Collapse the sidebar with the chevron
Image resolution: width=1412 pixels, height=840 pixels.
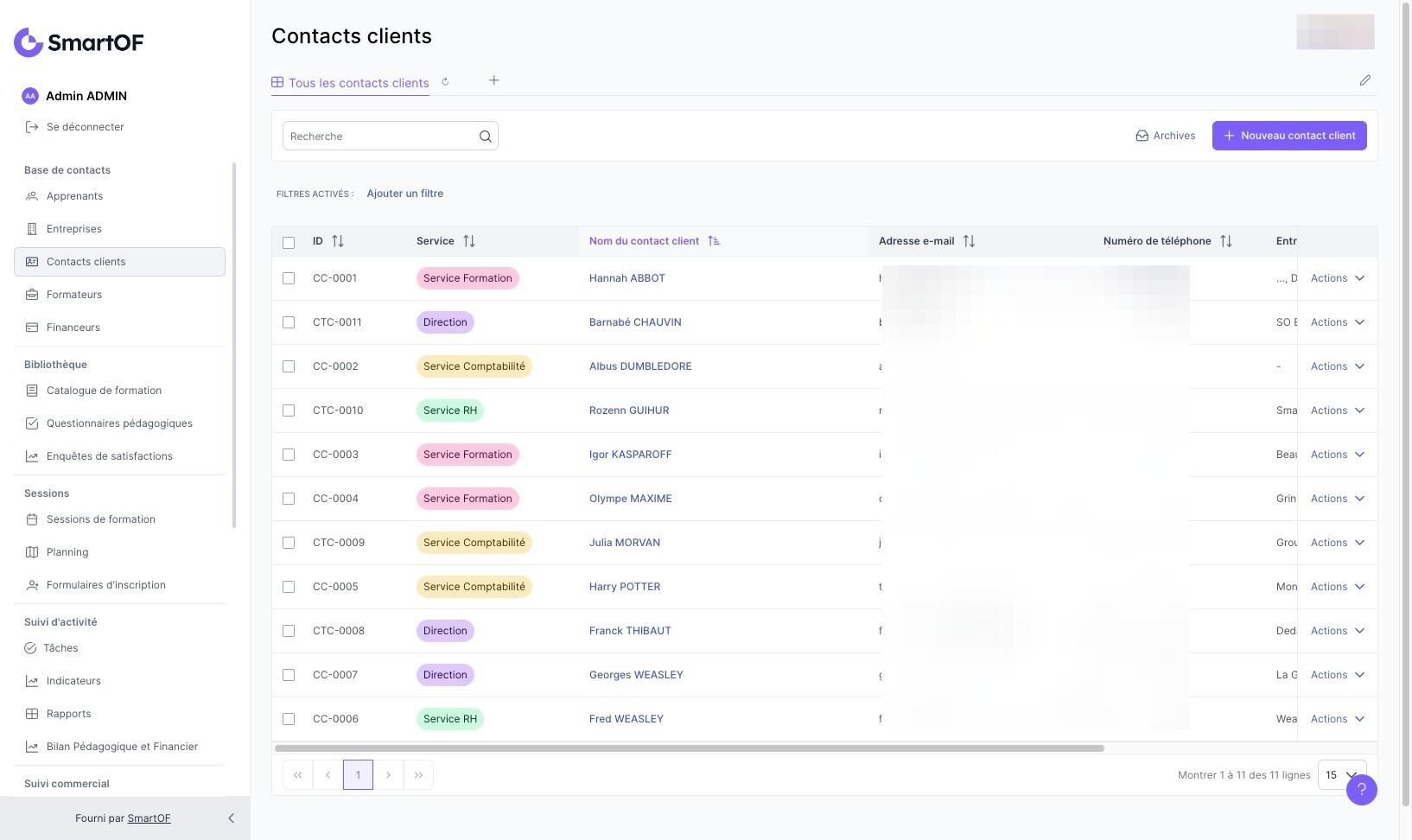231,818
